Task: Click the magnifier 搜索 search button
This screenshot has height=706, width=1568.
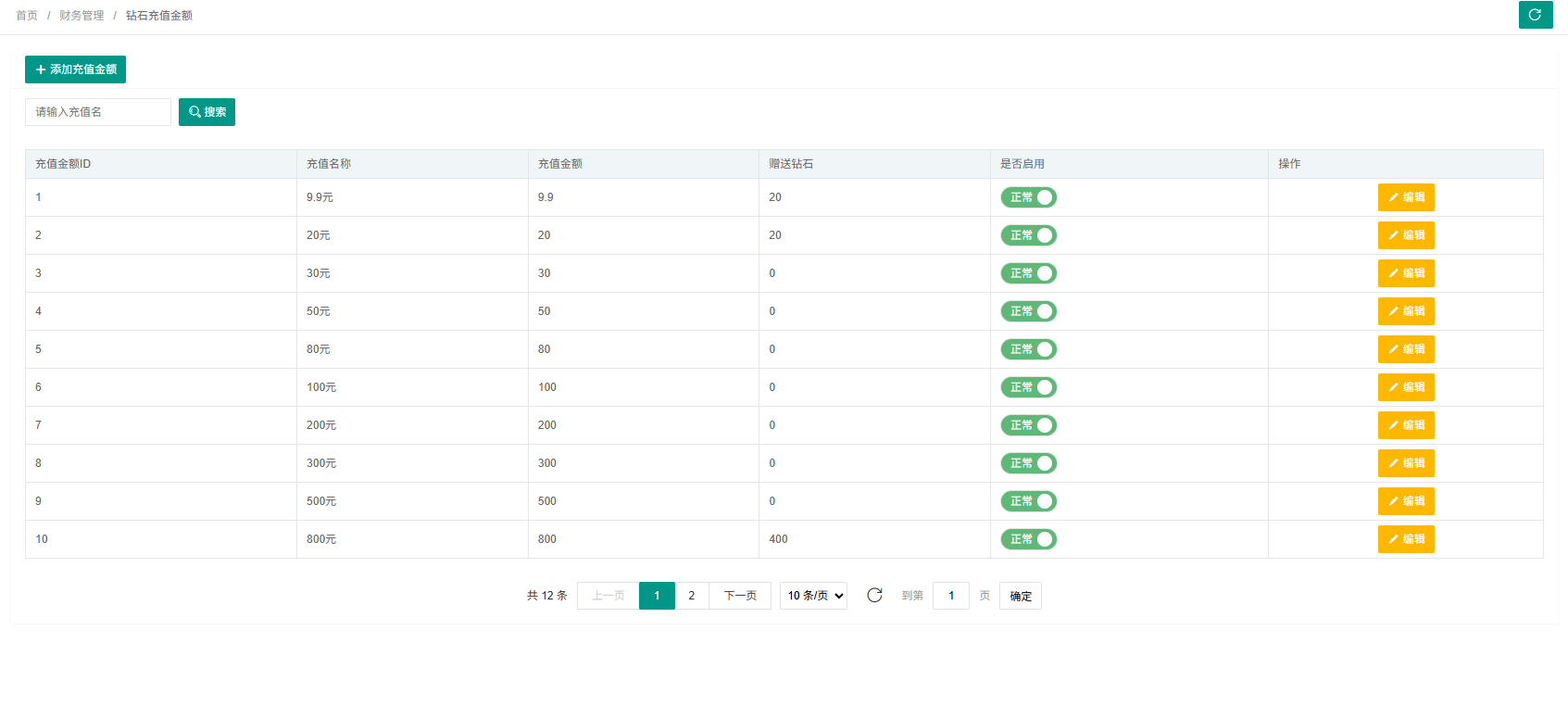Action: (207, 112)
